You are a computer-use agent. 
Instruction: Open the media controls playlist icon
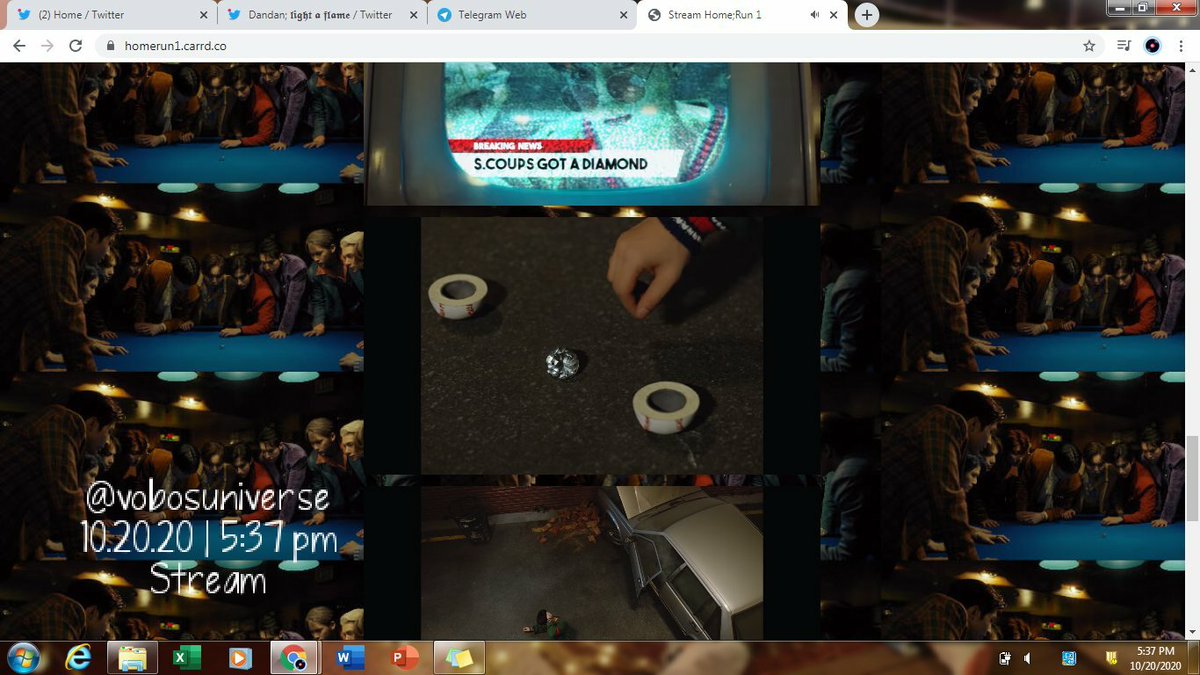tap(1123, 45)
